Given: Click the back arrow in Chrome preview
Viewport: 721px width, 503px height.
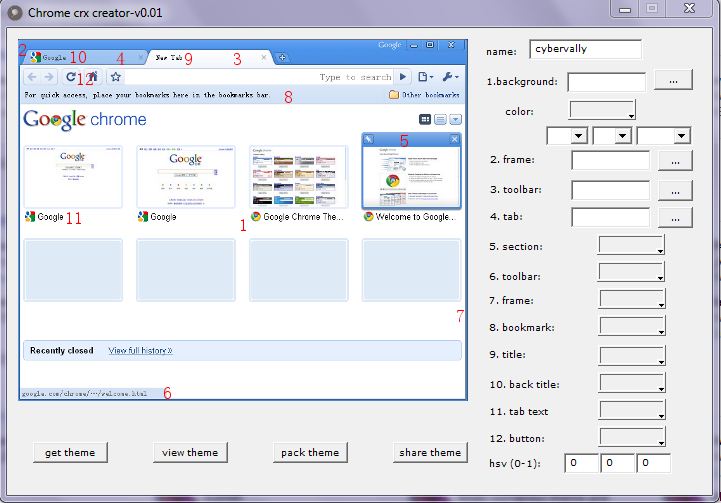Looking at the screenshot, I should [x=32, y=77].
